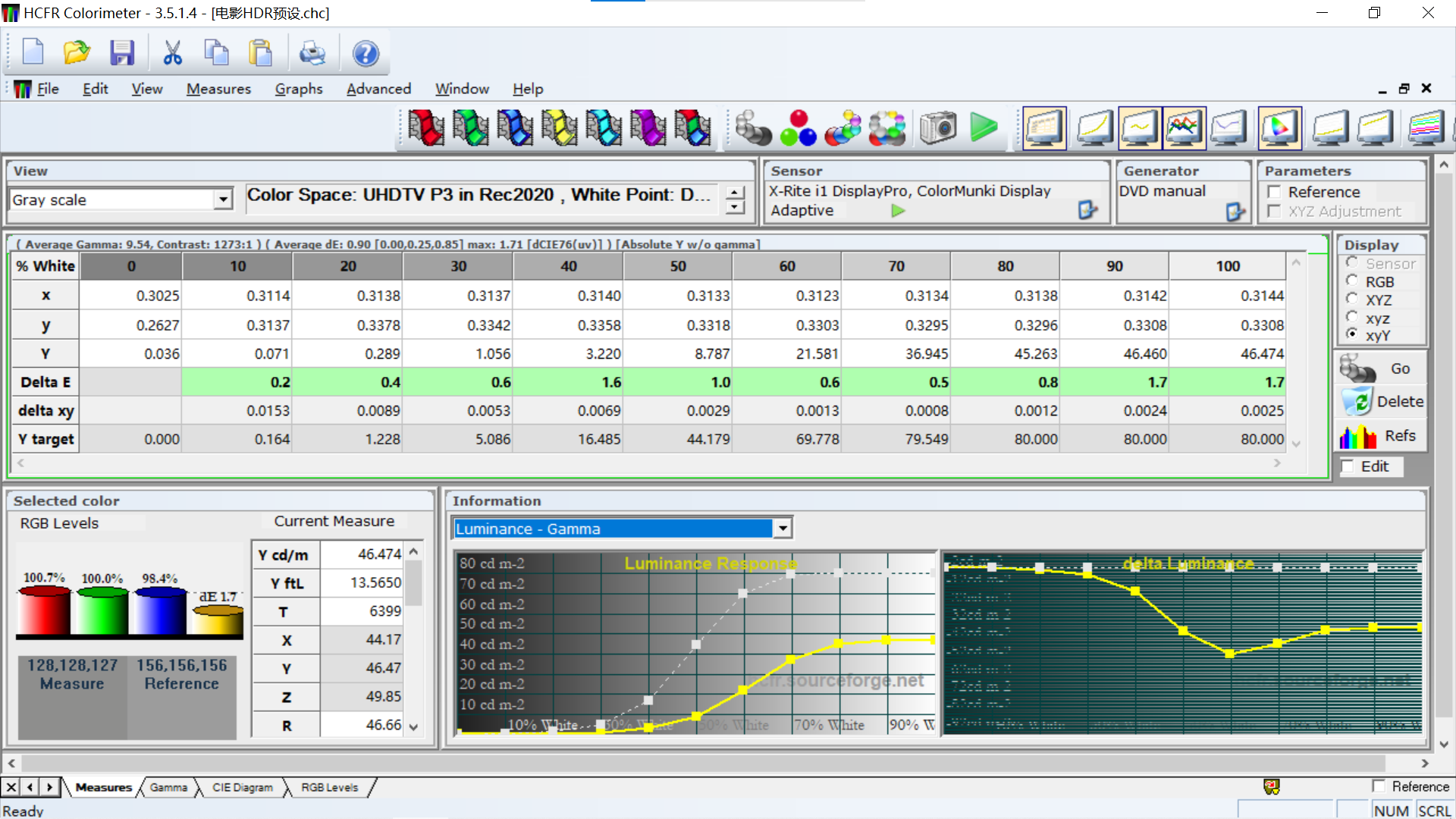Screen dimensions: 1456x819
Task: Click the 50 % White column header
Action: [677, 266]
